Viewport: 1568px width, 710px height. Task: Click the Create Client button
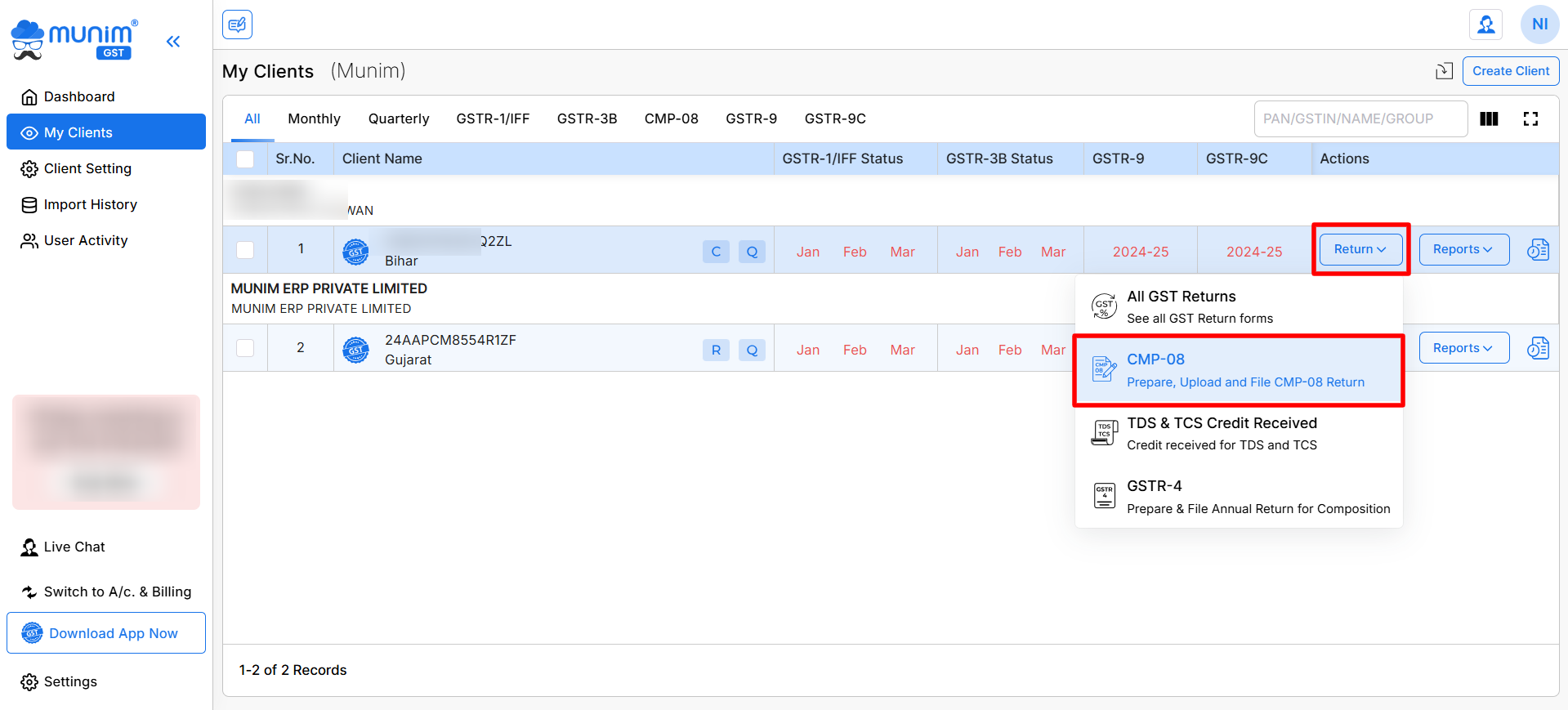point(1510,71)
